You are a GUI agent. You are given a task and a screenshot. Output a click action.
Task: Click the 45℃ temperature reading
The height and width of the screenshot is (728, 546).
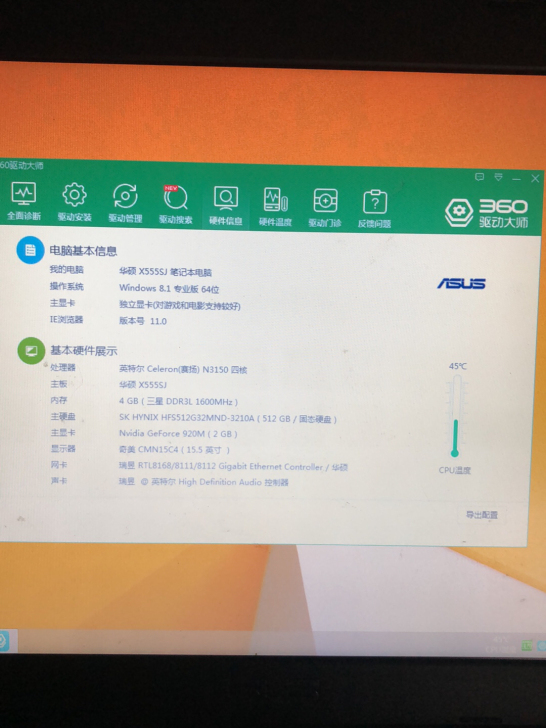point(458,366)
